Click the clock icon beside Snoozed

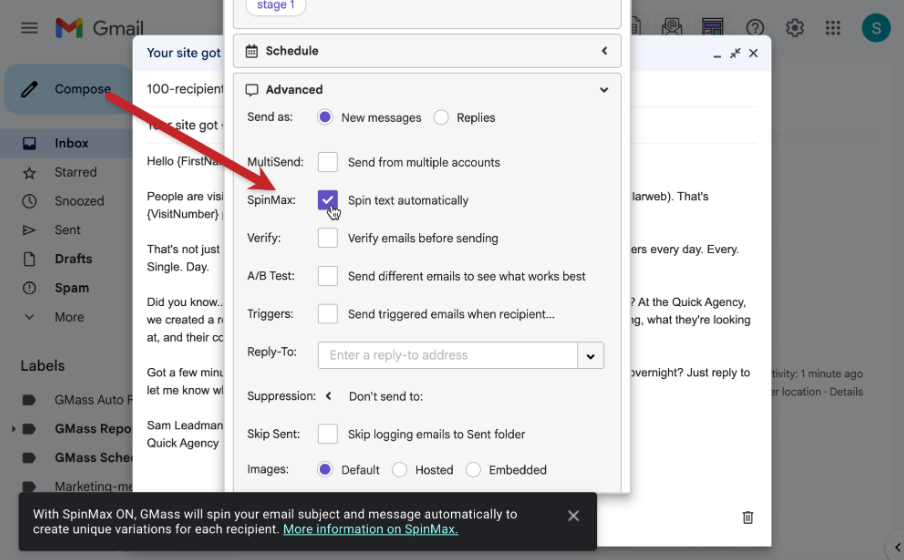[29, 201]
